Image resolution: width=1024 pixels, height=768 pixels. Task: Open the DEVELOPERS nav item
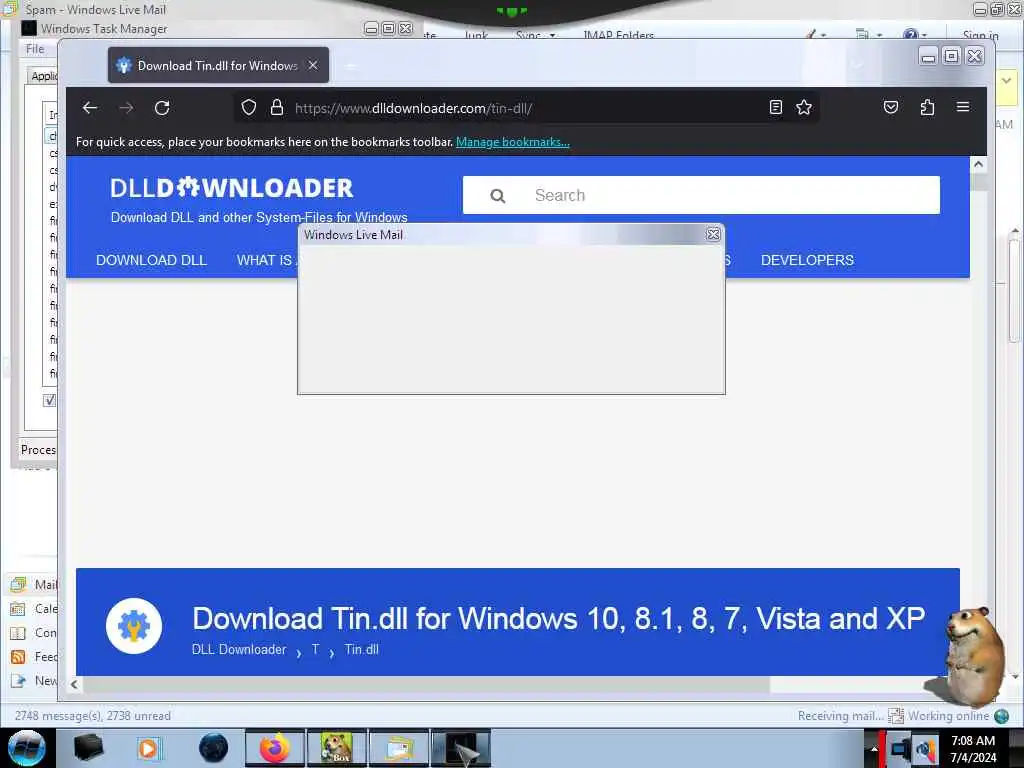point(807,260)
